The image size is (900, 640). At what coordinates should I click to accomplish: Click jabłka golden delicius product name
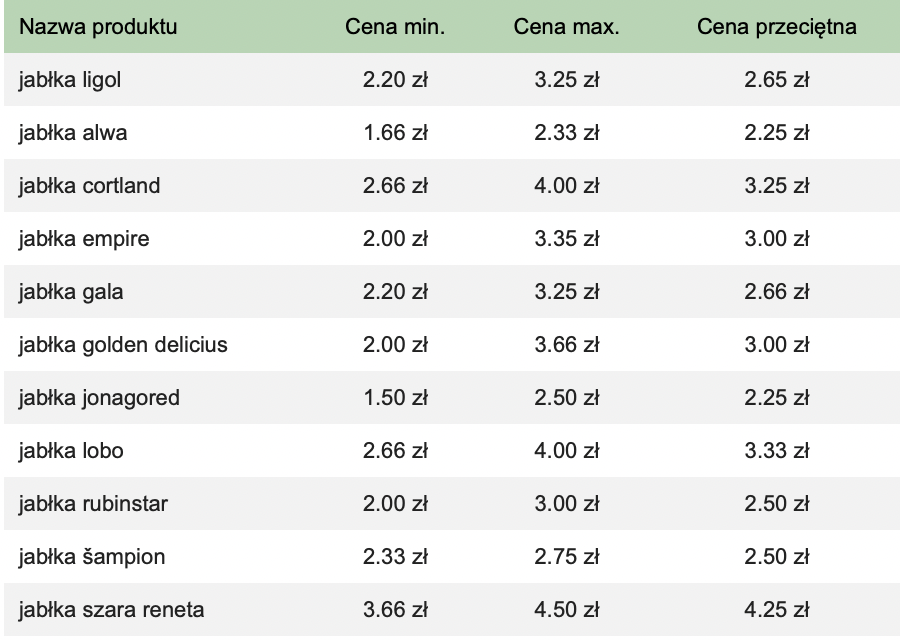coord(123,344)
